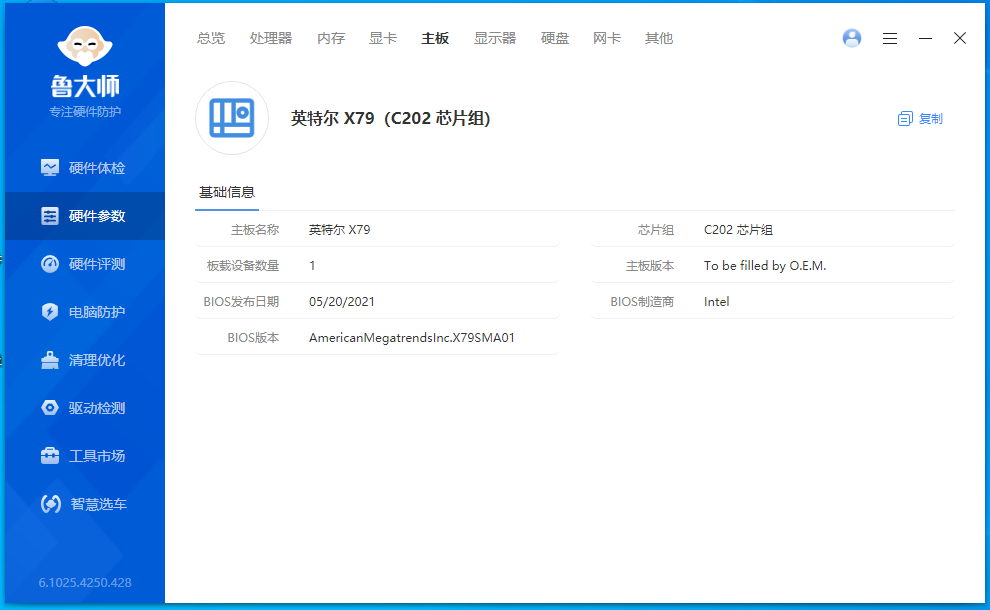The image size is (990, 610).
Task: Copy motherboard info with 复制
Action: click(x=920, y=119)
